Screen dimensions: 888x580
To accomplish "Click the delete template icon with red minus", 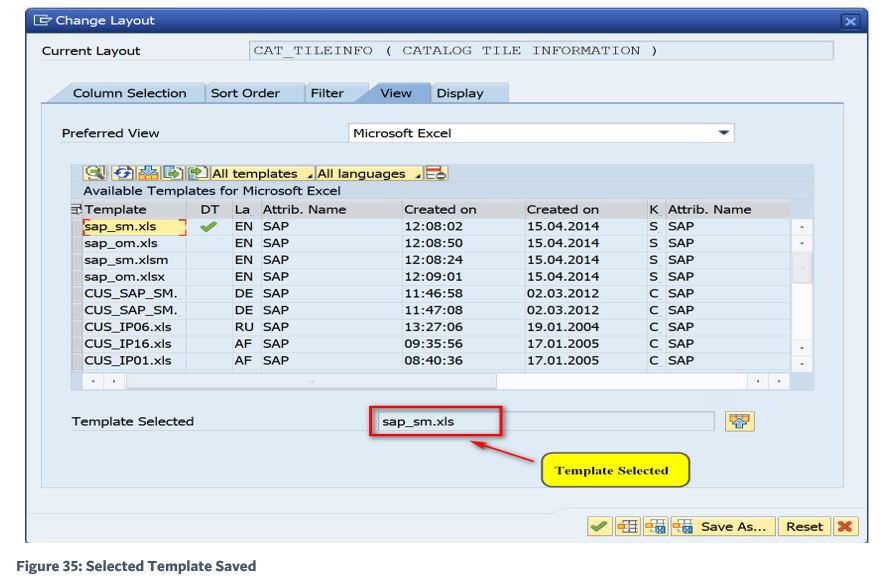I will pyautogui.click(x=436, y=173).
